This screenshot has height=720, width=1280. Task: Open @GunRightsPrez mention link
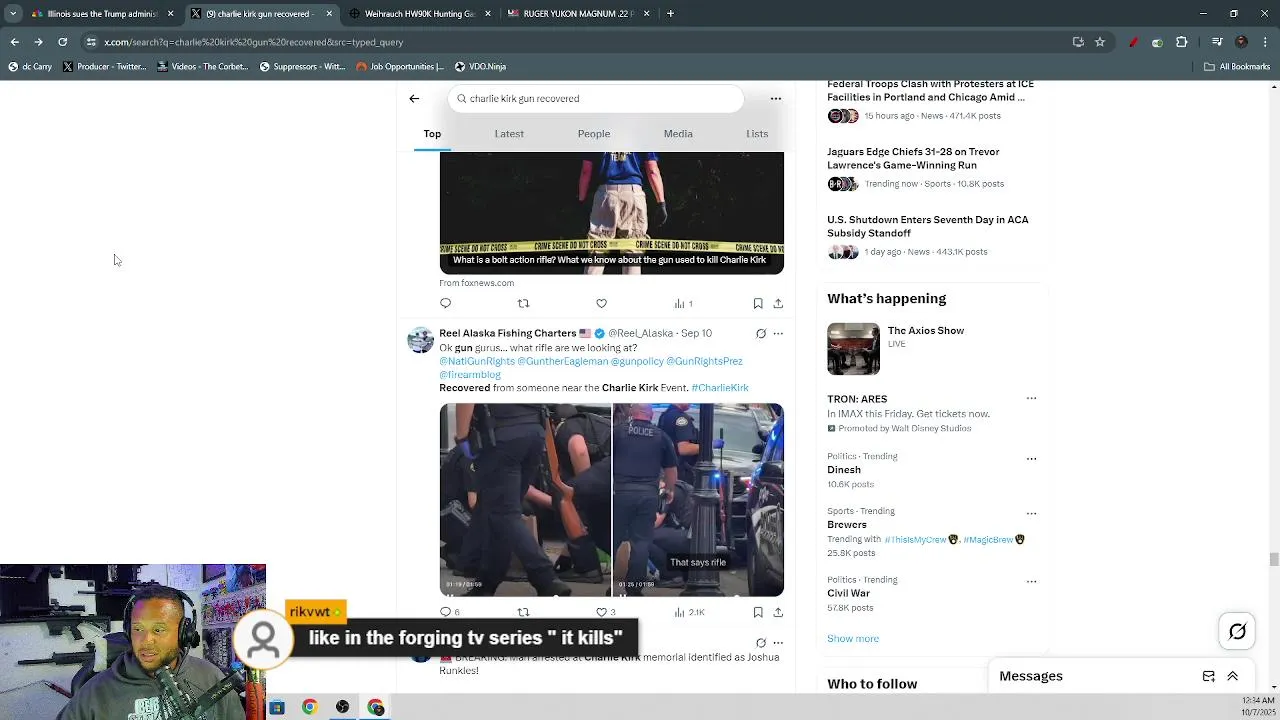coord(704,361)
